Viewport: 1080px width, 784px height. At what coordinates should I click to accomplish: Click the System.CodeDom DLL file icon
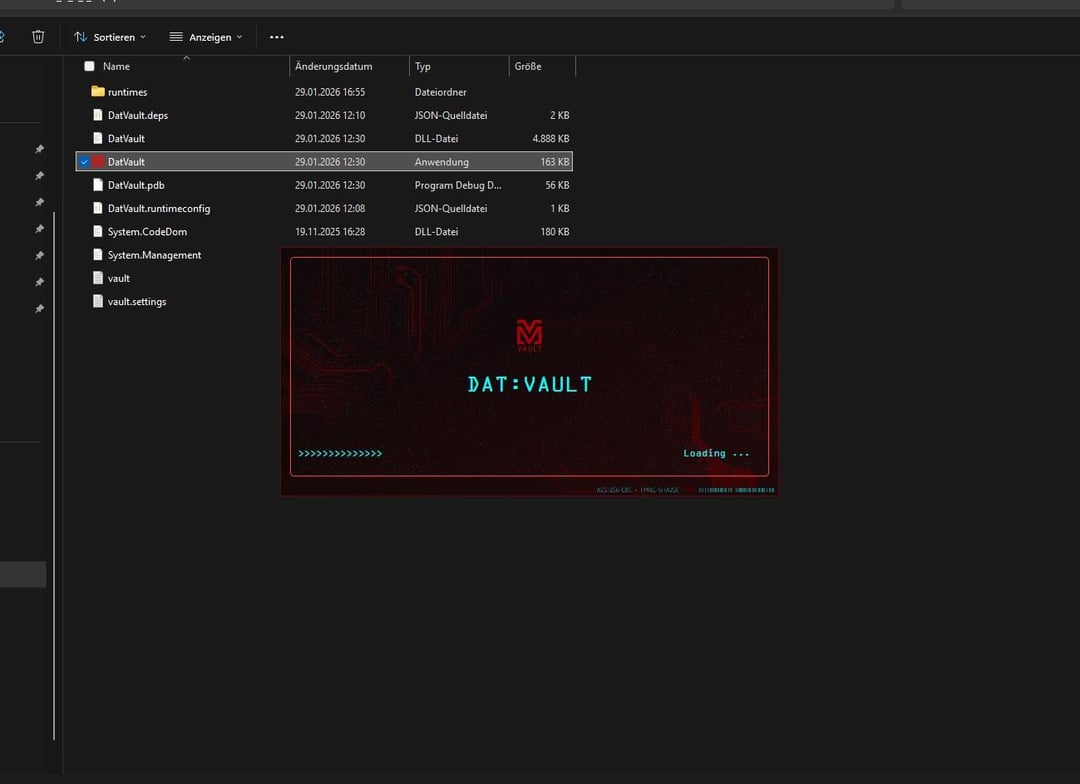[x=98, y=232]
